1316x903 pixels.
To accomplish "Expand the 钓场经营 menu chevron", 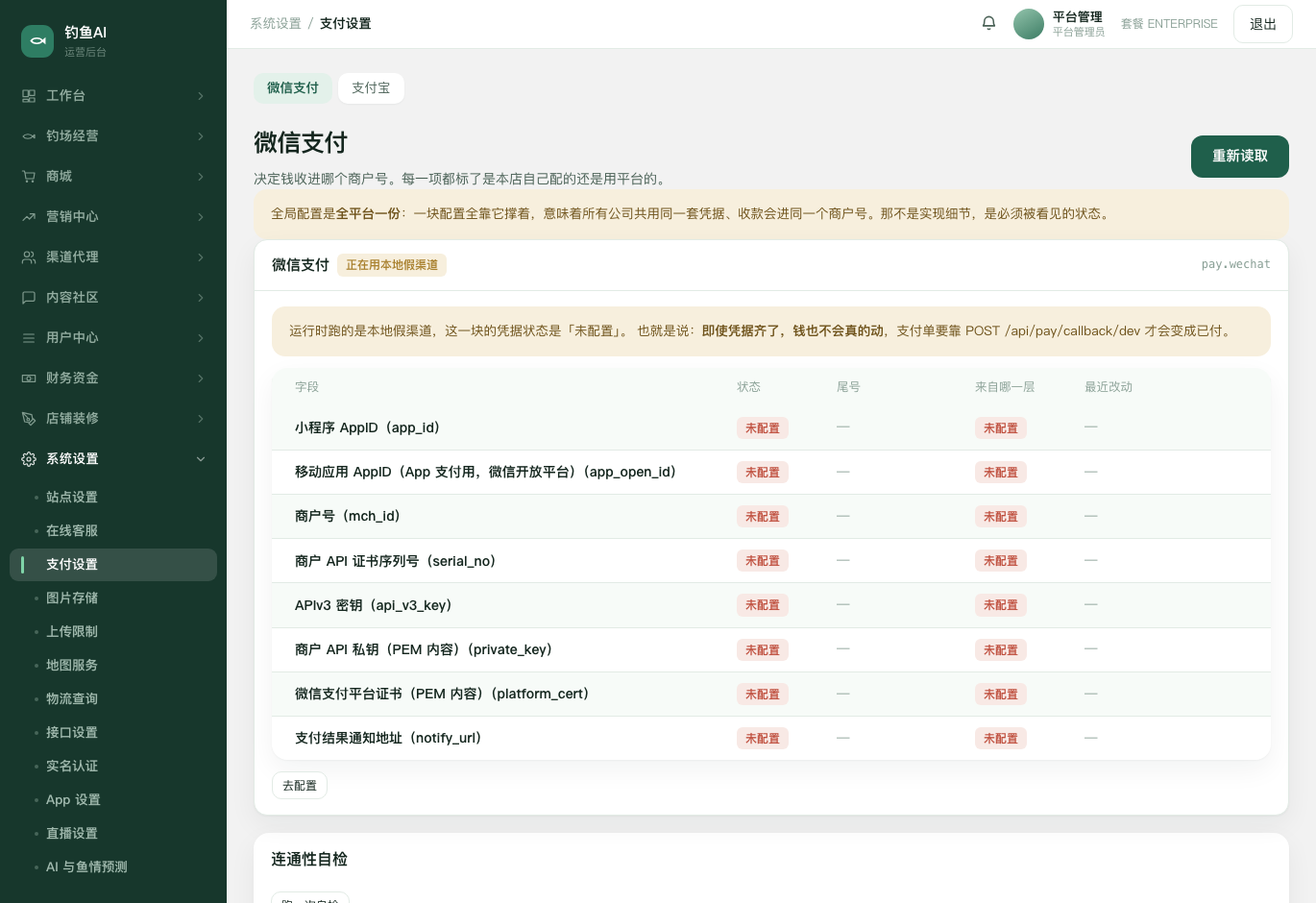I will click(201, 136).
